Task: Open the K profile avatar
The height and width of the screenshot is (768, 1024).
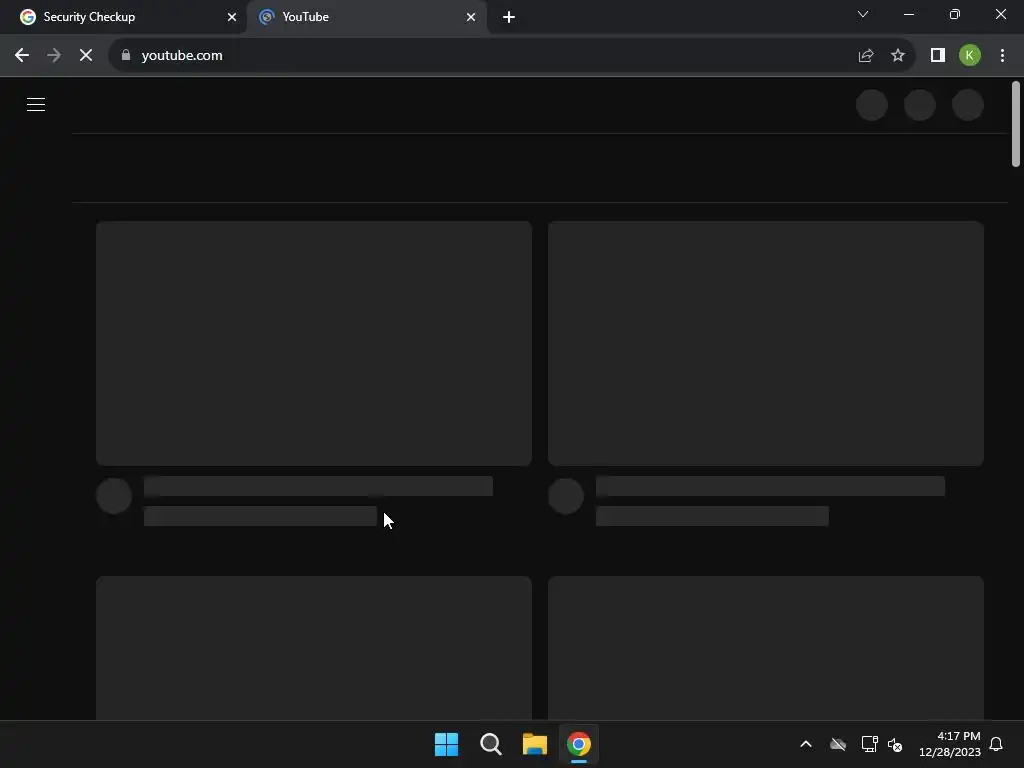Action: [x=970, y=56]
